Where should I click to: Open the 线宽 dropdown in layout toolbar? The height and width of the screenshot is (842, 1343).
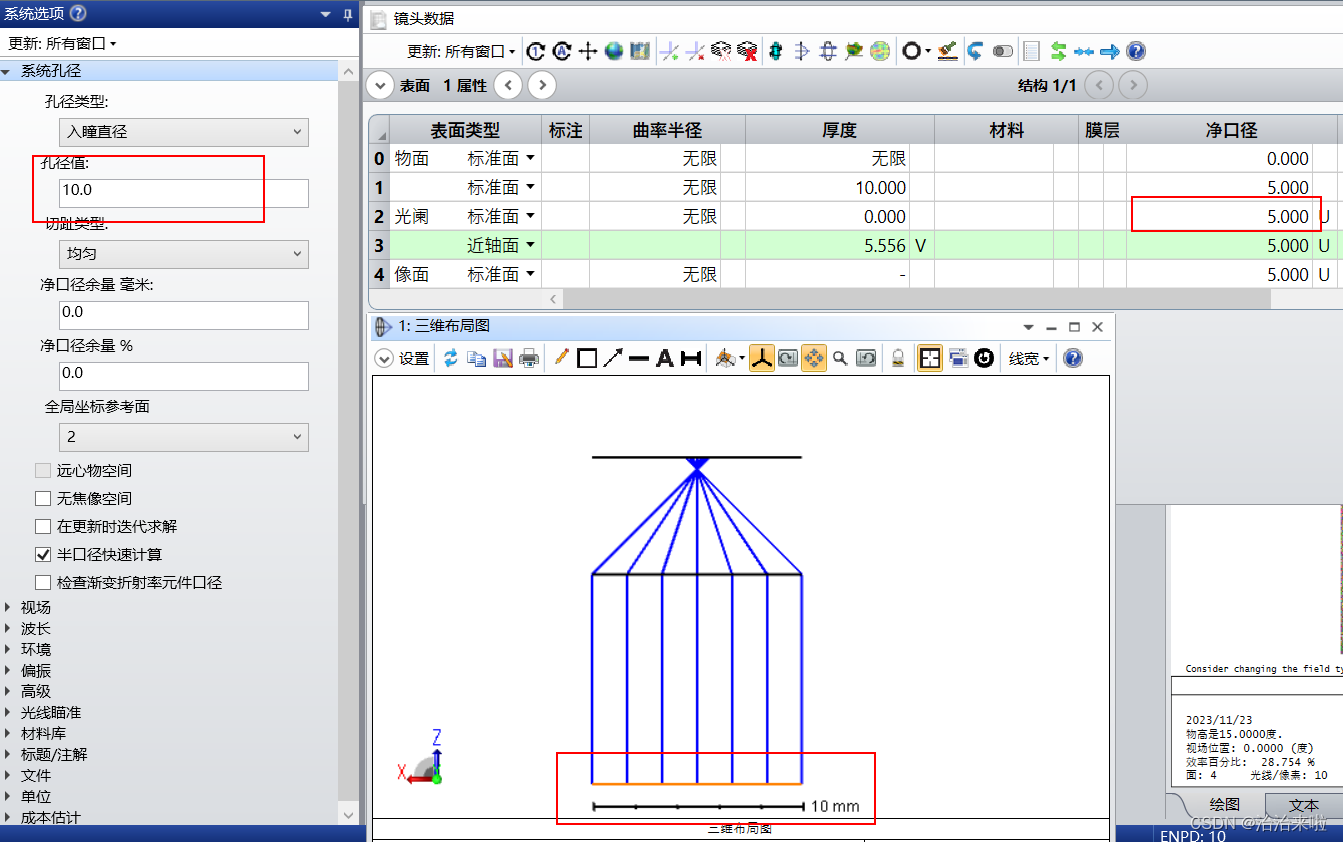[1028, 358]
